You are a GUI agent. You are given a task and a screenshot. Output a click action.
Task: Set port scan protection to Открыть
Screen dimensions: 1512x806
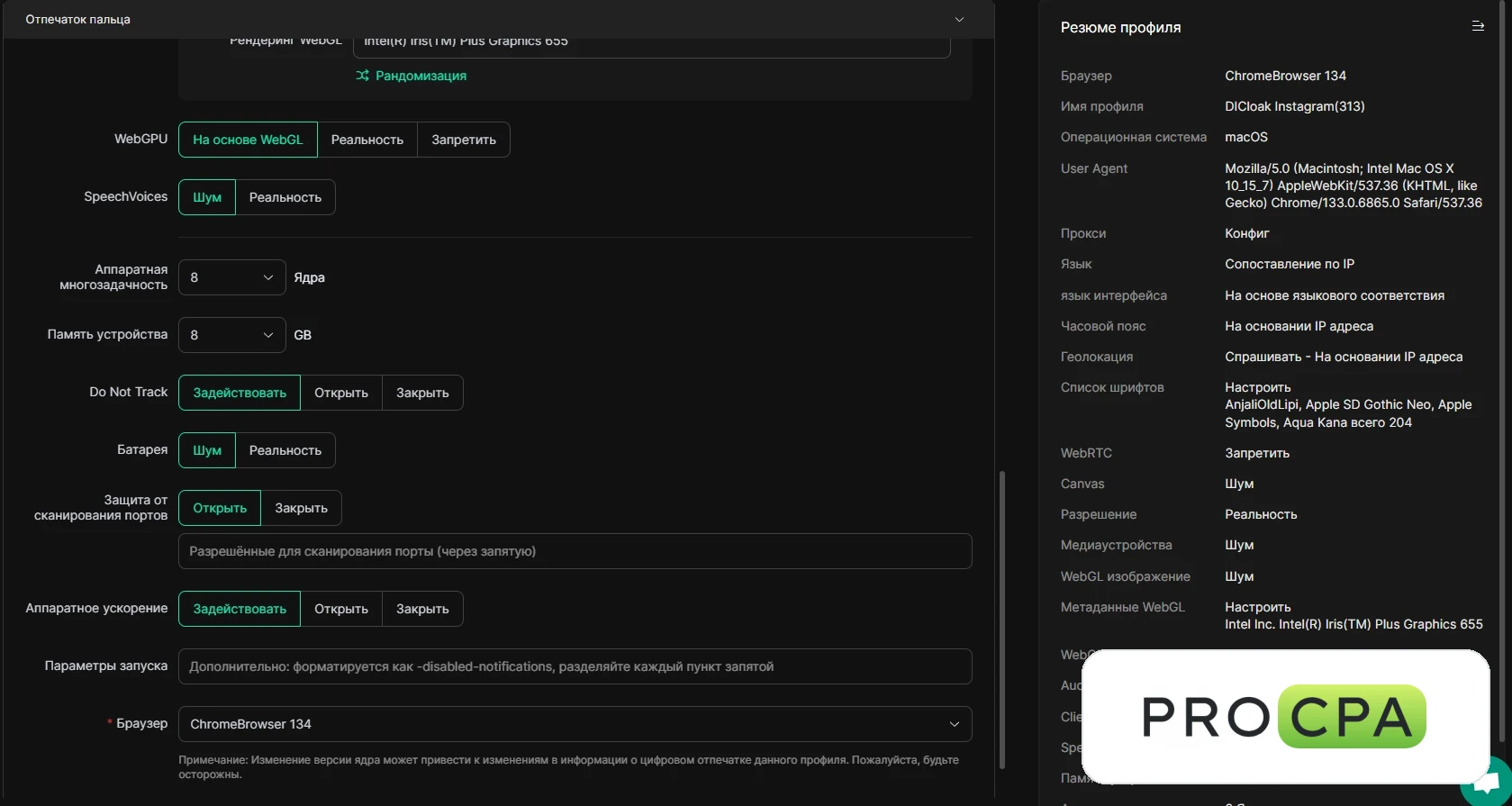220,508
